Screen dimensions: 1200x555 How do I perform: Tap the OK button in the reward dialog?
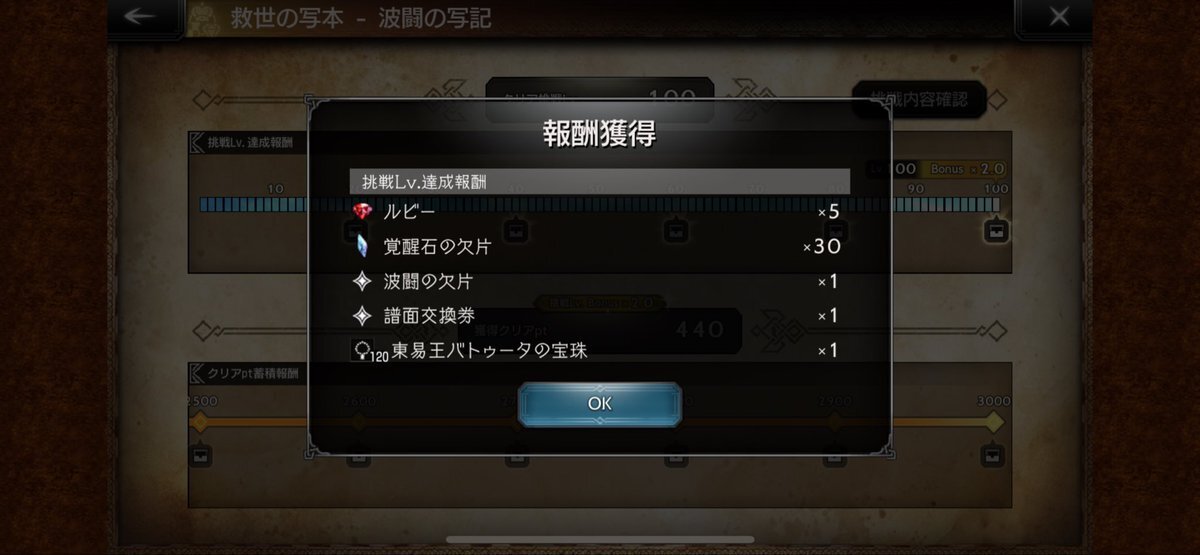click(599, 404)
